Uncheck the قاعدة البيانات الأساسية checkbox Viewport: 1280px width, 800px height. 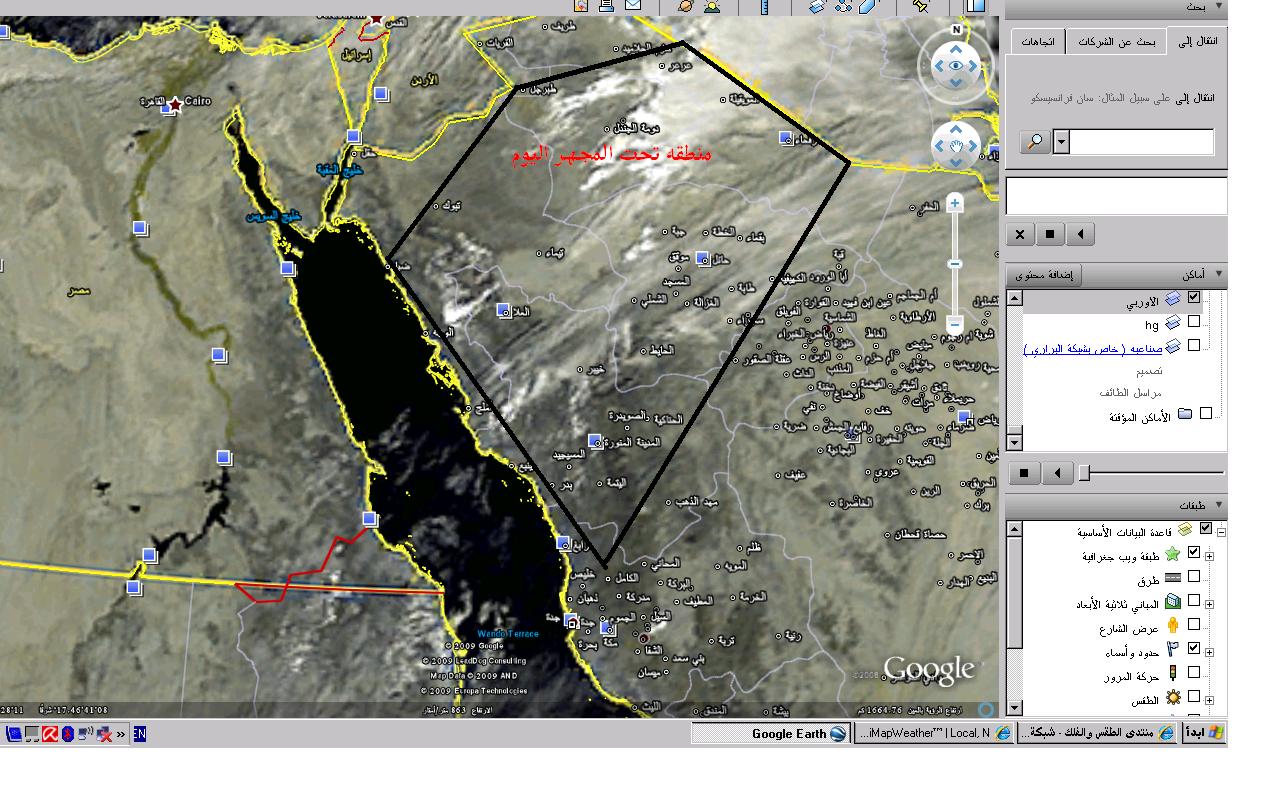(x=1205, y=528)
